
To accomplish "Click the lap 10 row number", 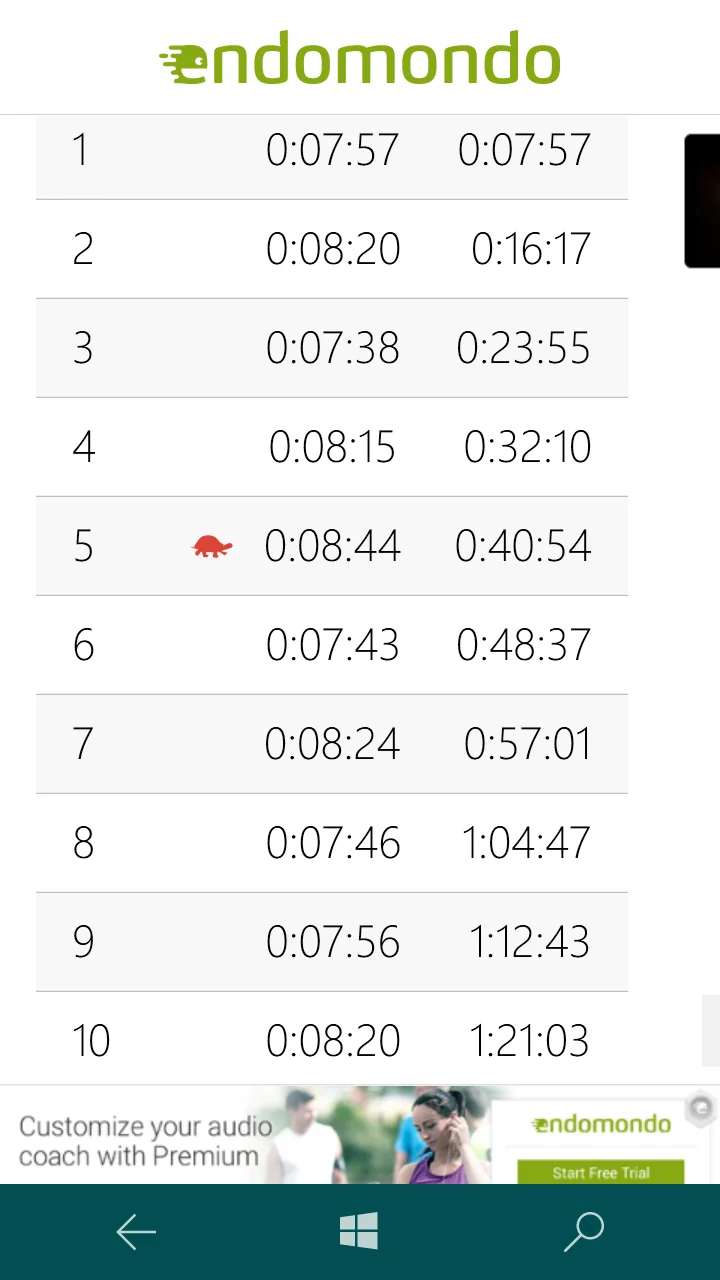I will 91,1041.
